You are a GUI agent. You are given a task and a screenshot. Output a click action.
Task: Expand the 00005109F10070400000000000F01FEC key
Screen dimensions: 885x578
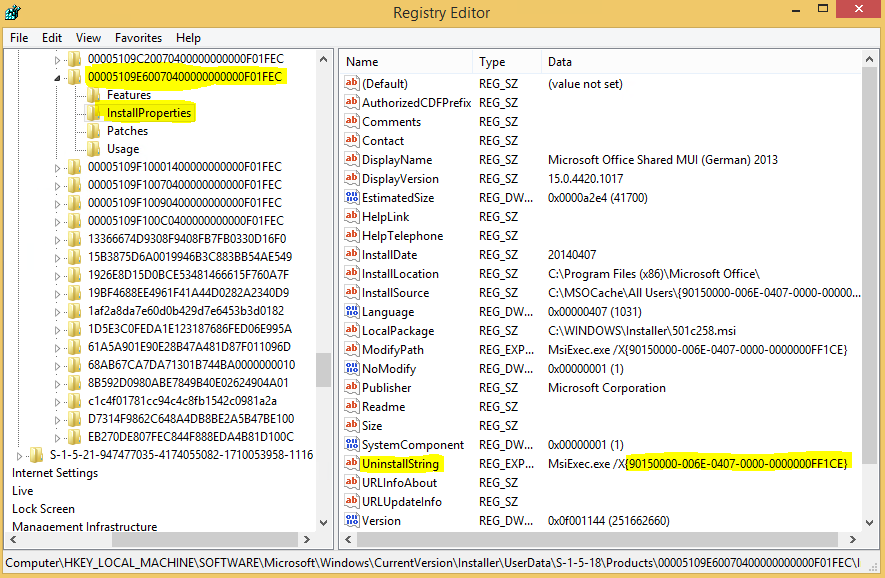[57, 186]
